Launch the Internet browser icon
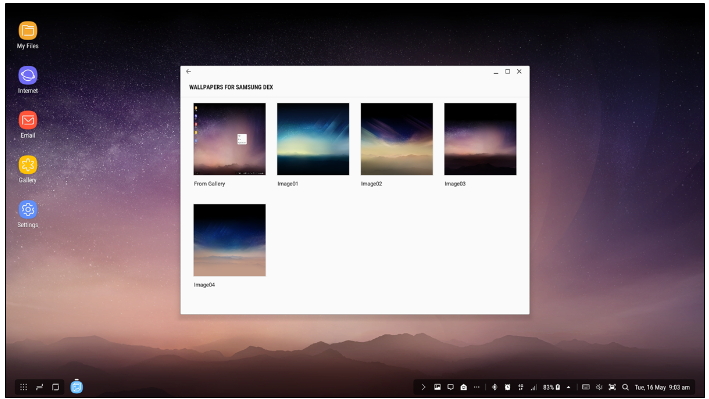This screenshot has height=399, width=709. click(x=28, y=75)
